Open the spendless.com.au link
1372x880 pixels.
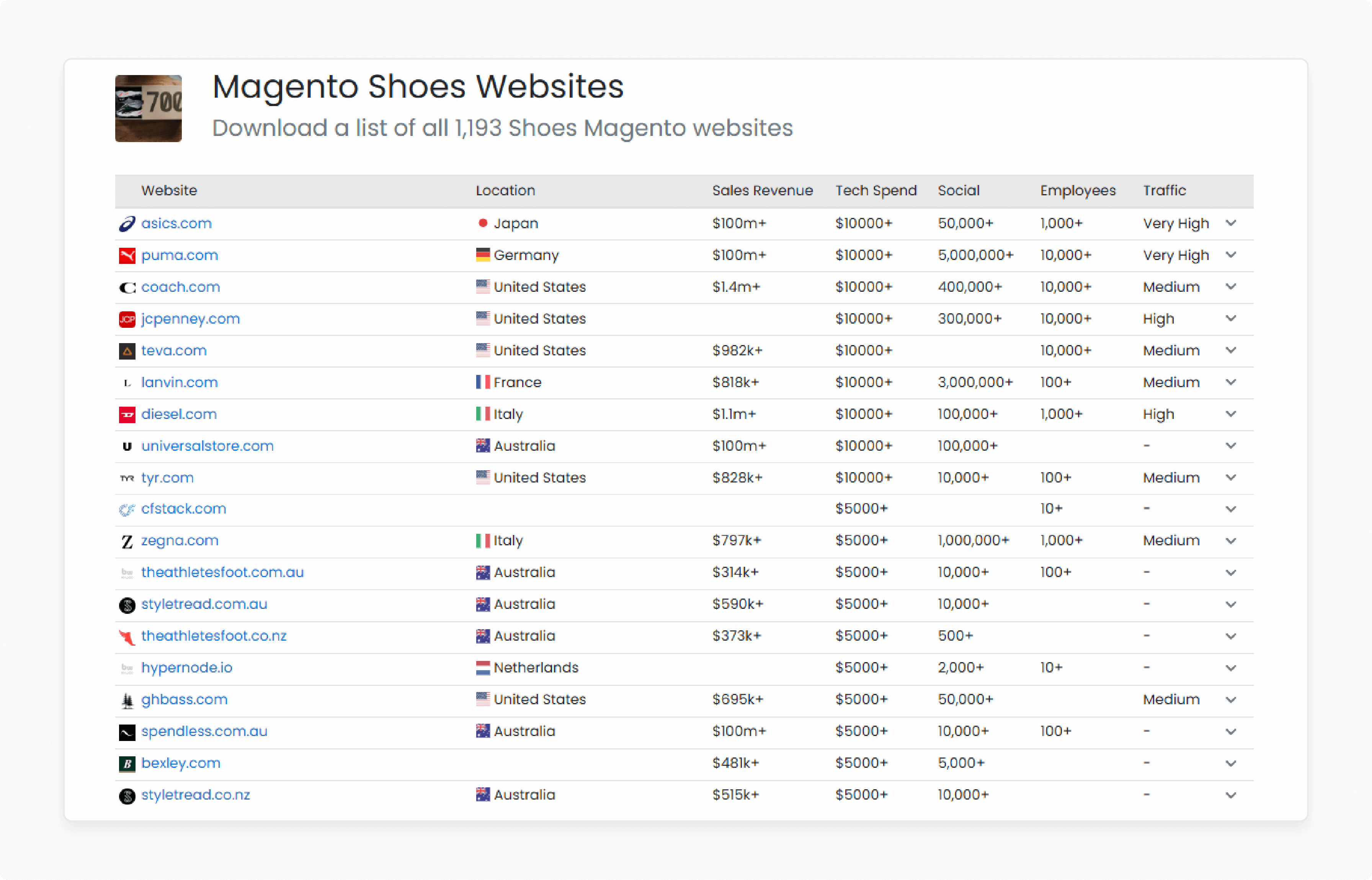[x=204, y=731]
